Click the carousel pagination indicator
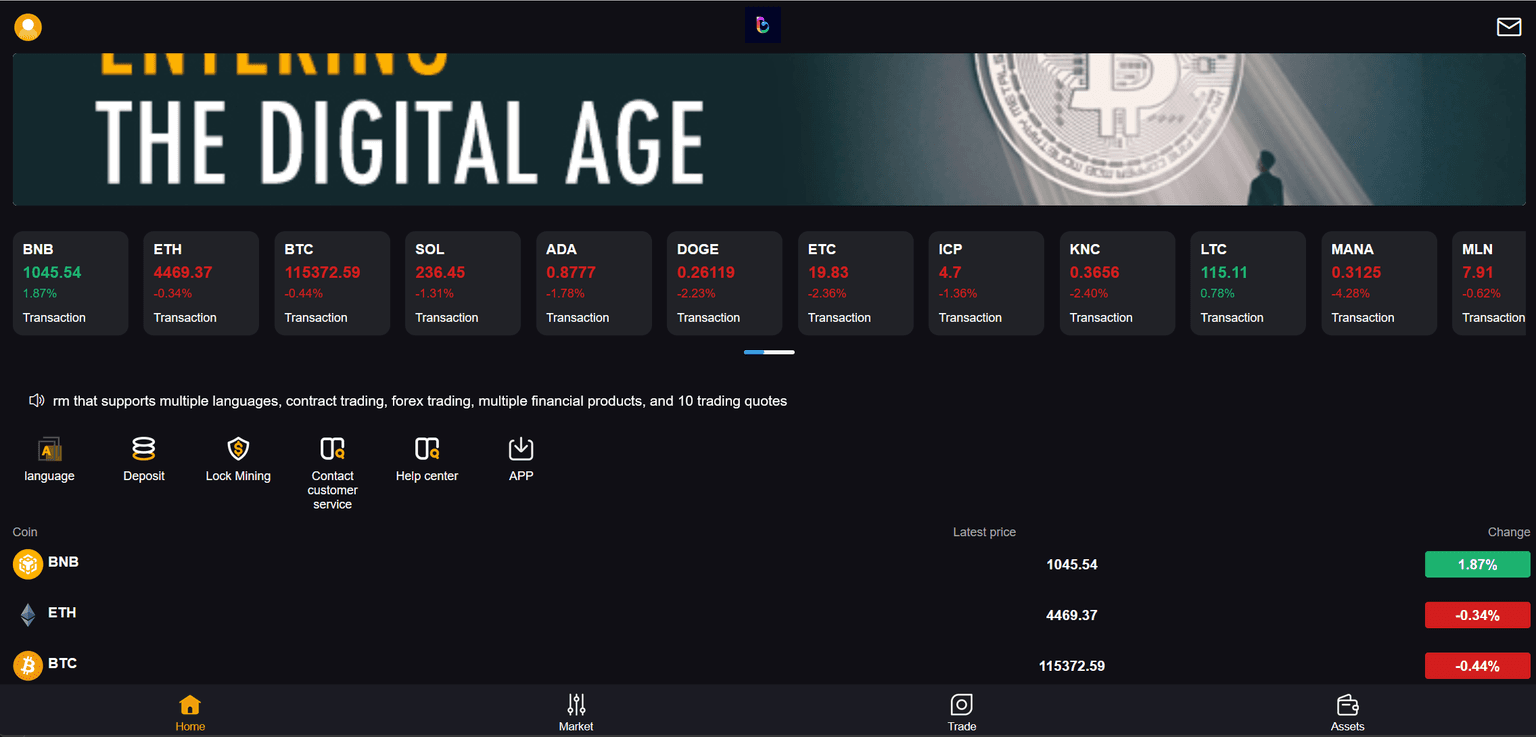Image resolution: width=1536 pixels, height=737 pixels. pos(770,351)
